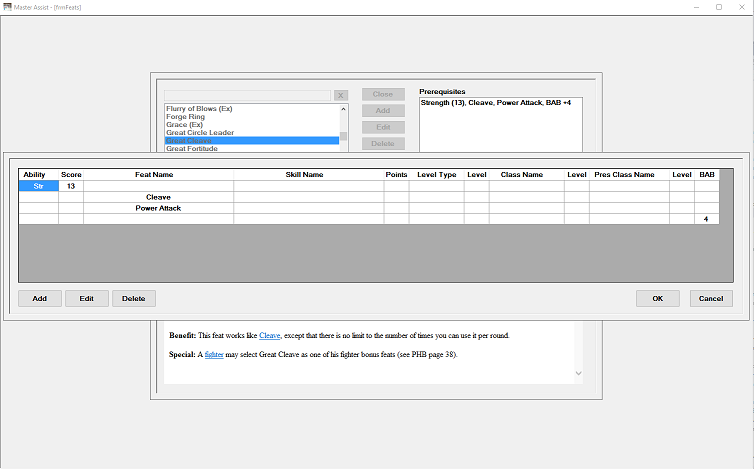This screenshot has width=754, height=469.
Task: Clear search with the X button
Action: [340, 95]
